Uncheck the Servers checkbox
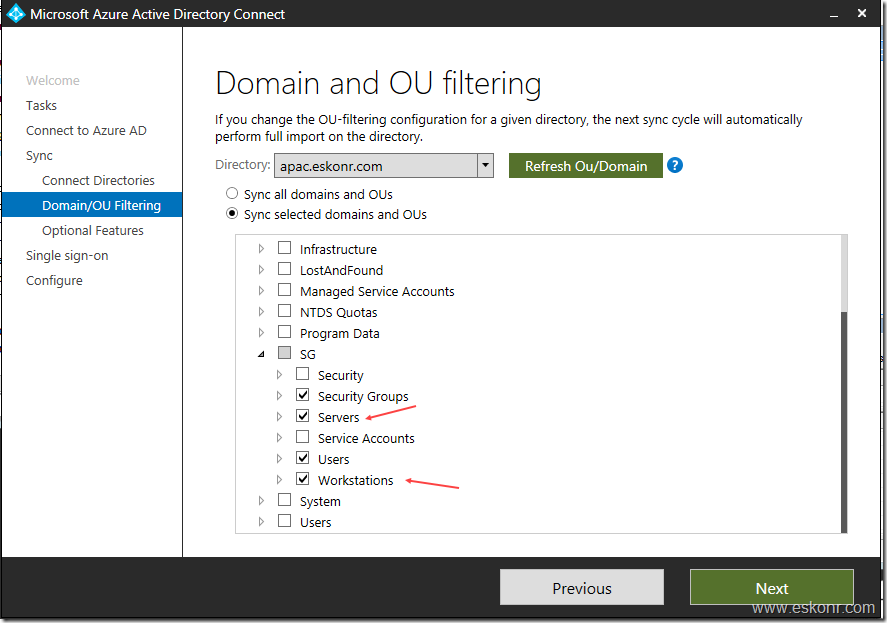 [x=303, y=415]
